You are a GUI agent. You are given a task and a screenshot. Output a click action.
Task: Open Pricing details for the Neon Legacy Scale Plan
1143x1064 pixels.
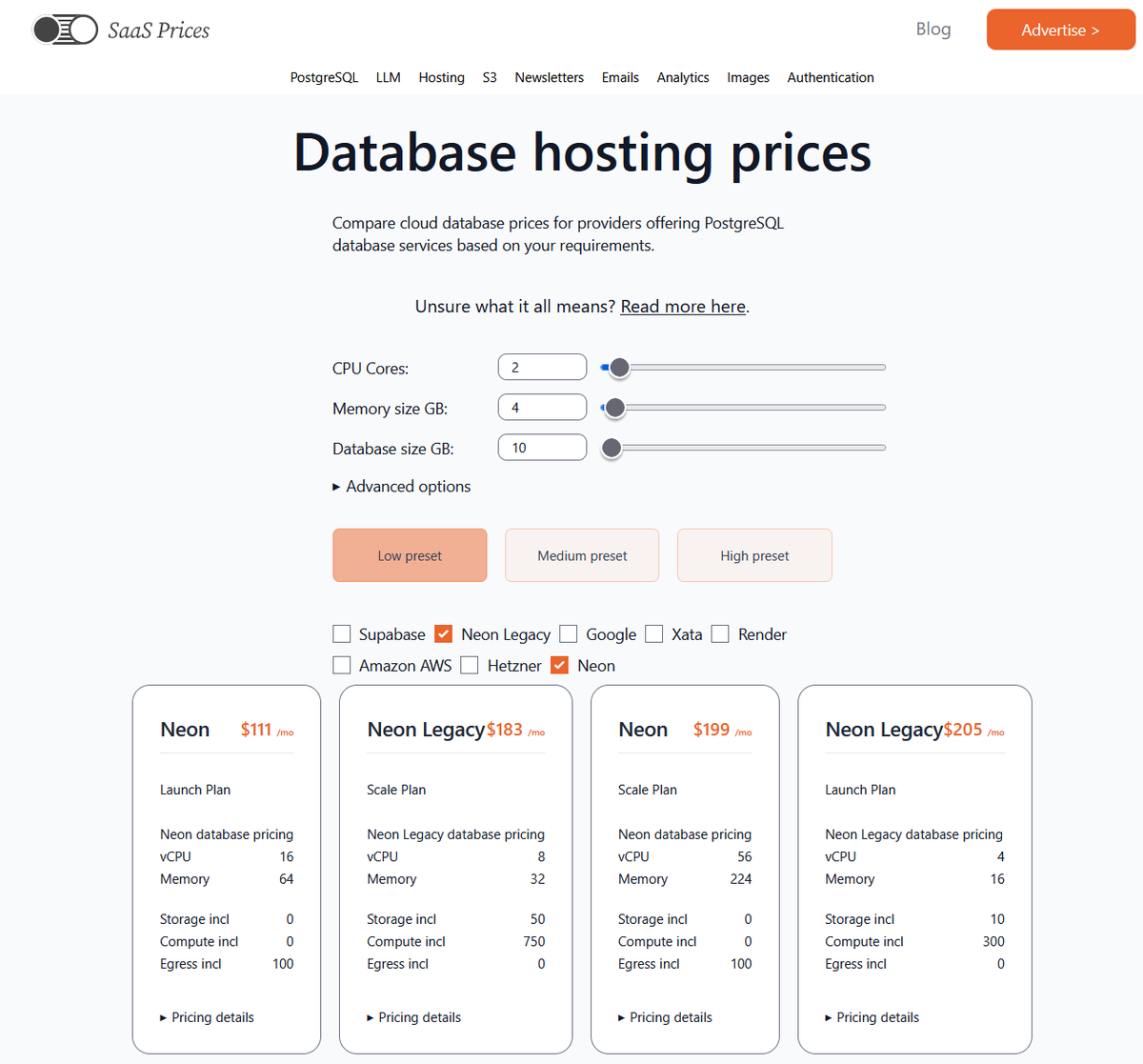pos(413,1016)
